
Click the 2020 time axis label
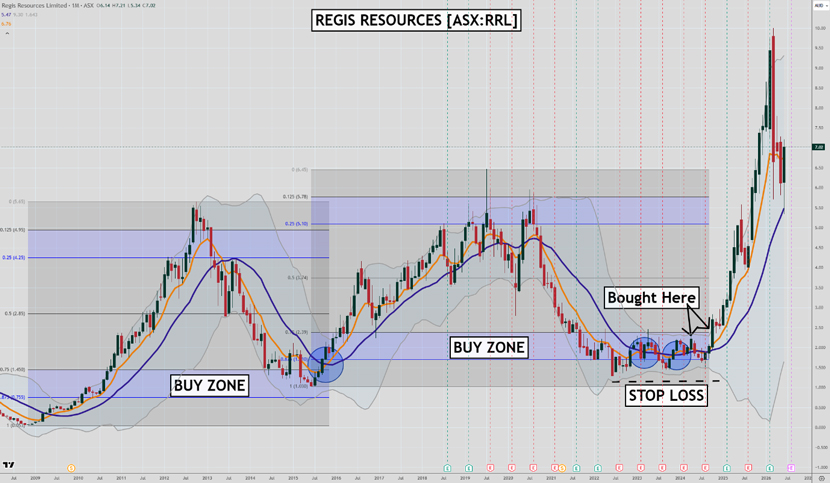point(508,478)
